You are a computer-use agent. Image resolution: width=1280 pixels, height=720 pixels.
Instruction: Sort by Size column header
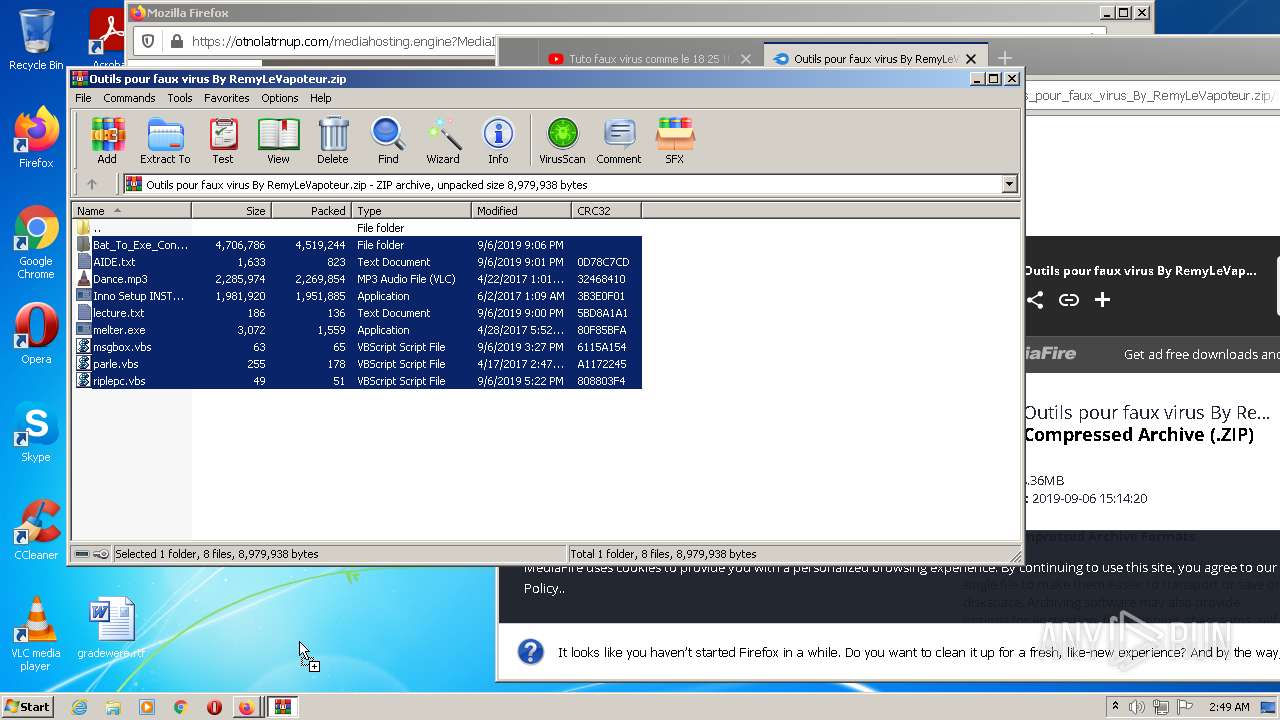coord(231,210)
